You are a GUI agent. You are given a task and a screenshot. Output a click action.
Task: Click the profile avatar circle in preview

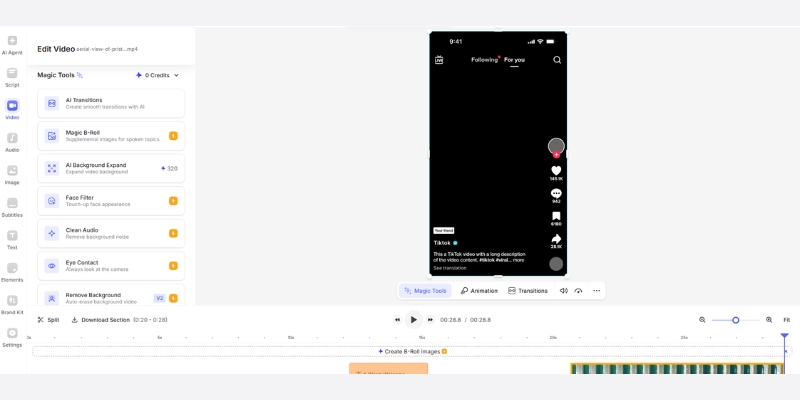click(556, 146)
